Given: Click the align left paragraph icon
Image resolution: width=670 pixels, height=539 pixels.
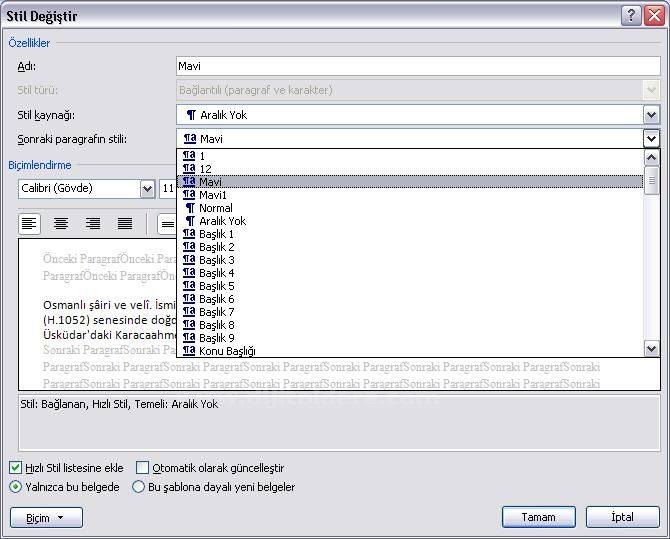Looking at the screenshot, I should pyautogui.click(x=29, y=223).
